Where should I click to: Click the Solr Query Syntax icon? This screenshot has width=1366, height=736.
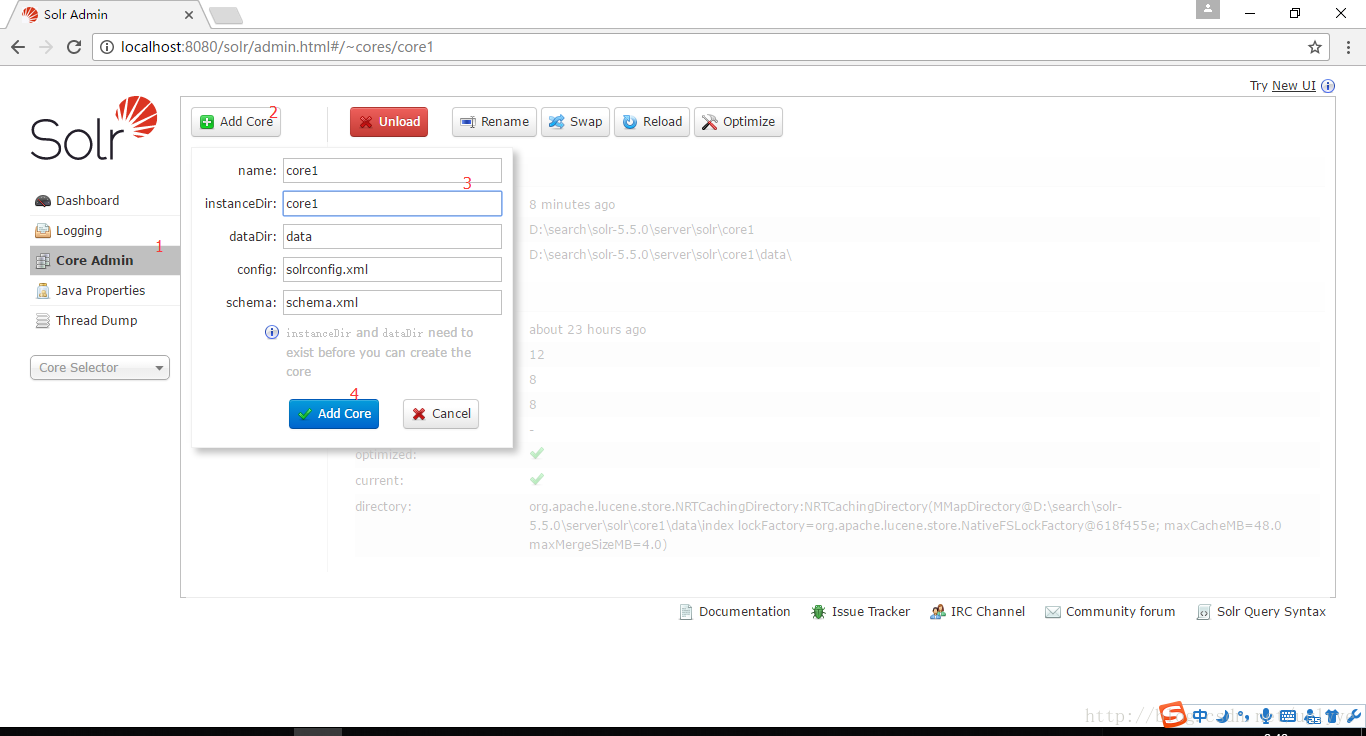pos(1203,612)
